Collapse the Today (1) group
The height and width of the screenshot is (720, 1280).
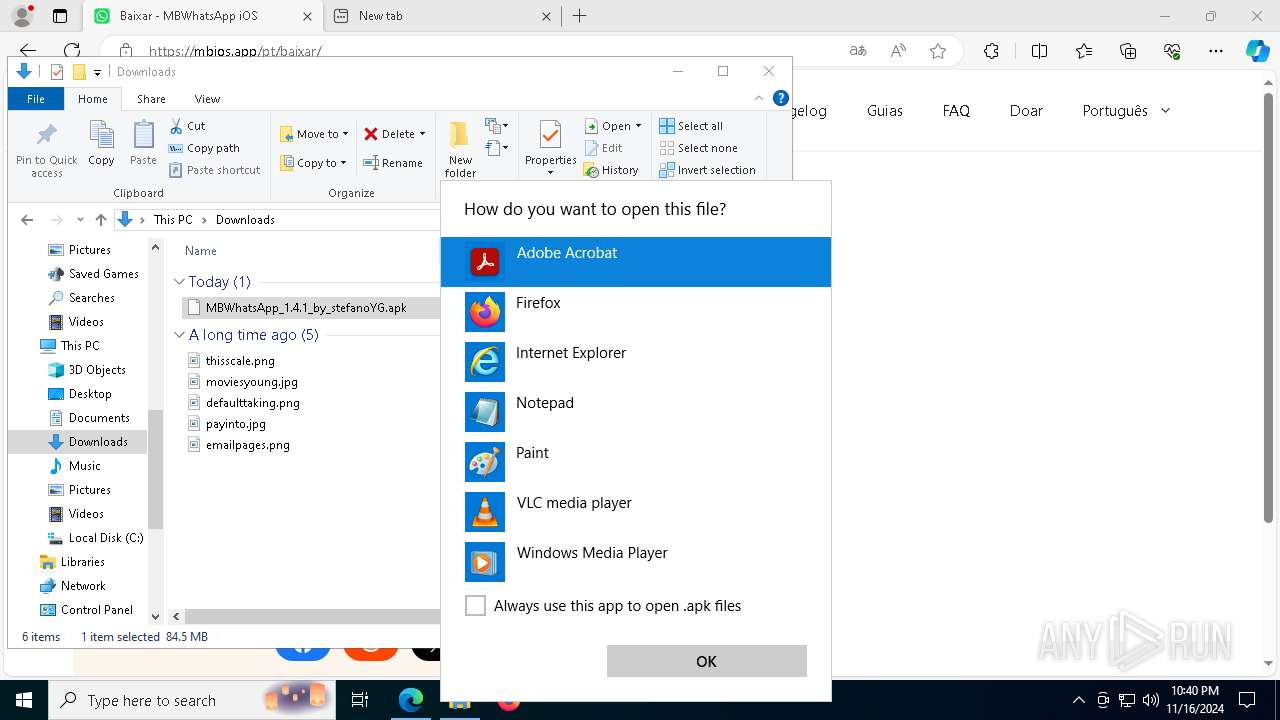coord(179,282)
